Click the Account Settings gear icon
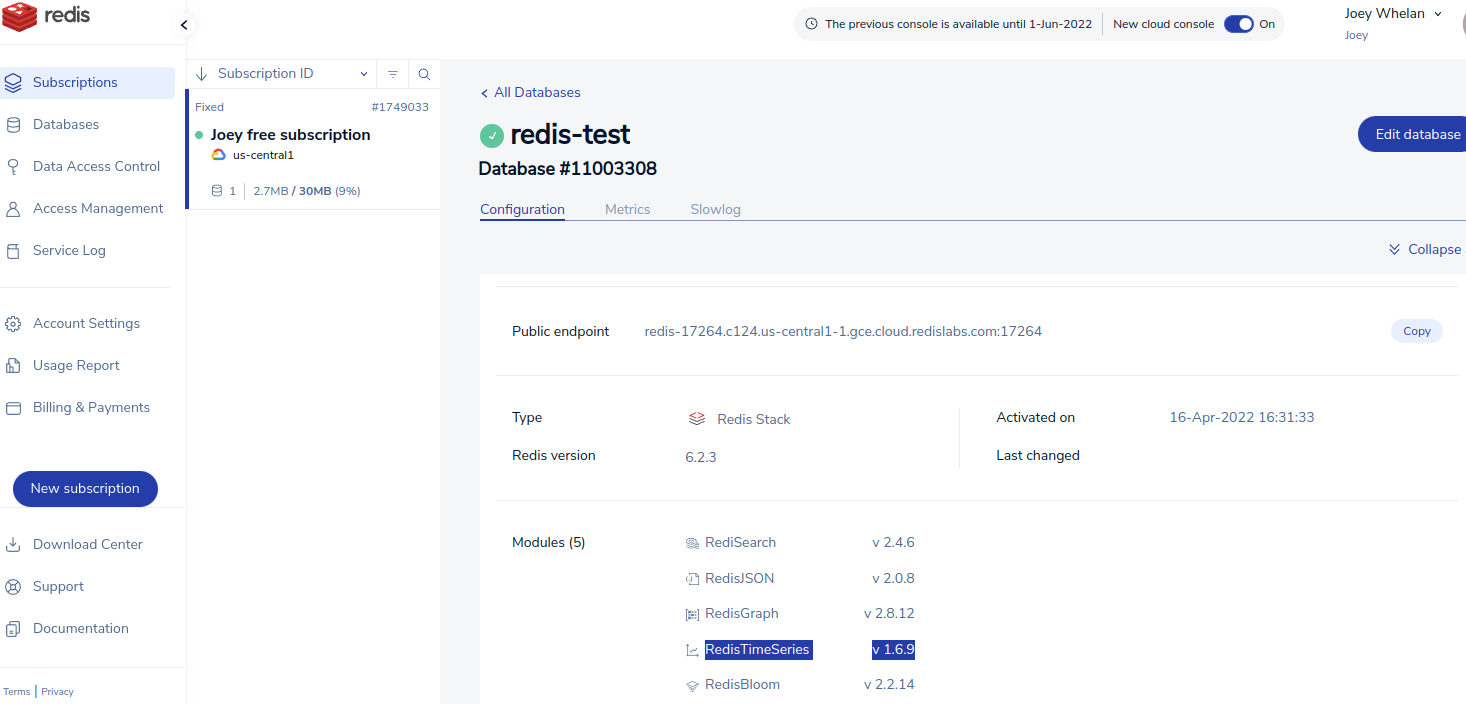Image resolution: width=1466 pixels, height=704 pixels. (13, 324)
